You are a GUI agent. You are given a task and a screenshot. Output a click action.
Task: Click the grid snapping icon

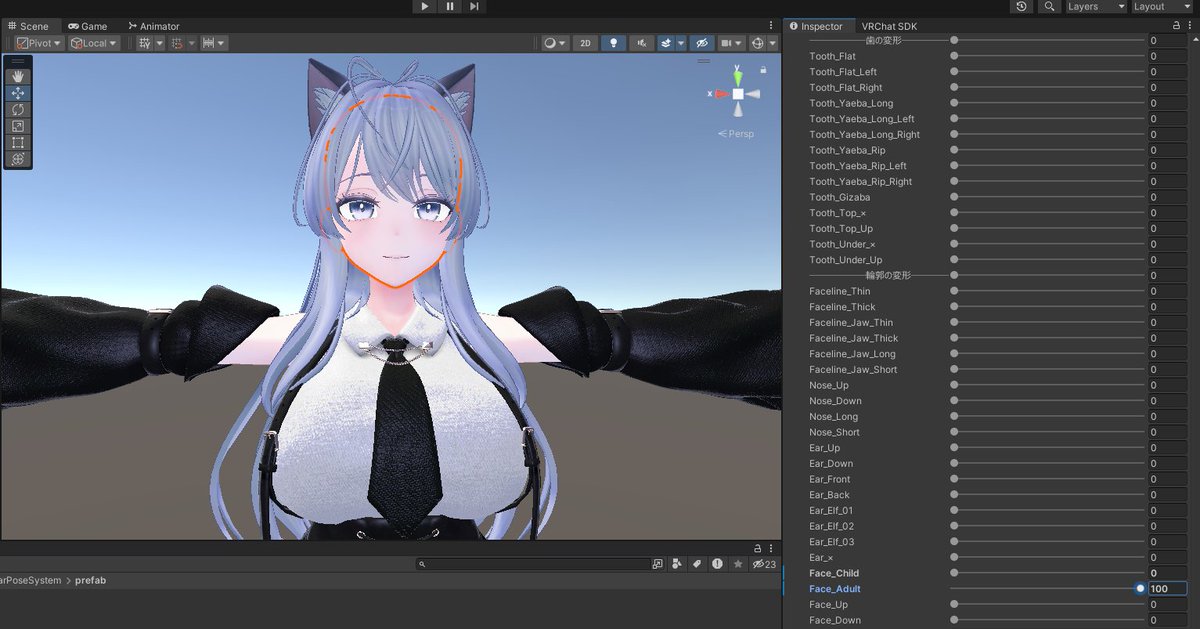145,43
